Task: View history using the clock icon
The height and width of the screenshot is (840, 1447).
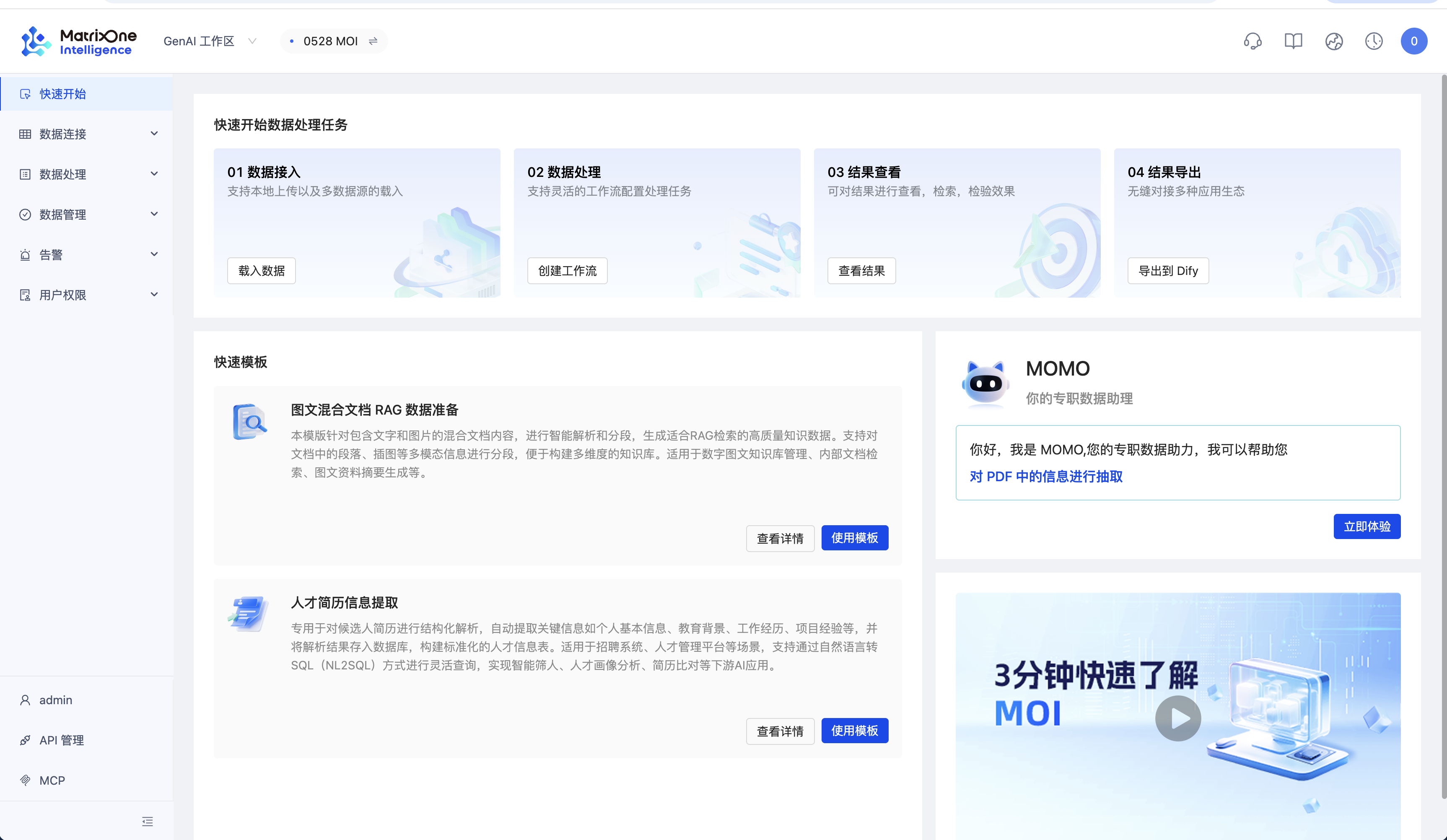Action: coord(1374,41)
